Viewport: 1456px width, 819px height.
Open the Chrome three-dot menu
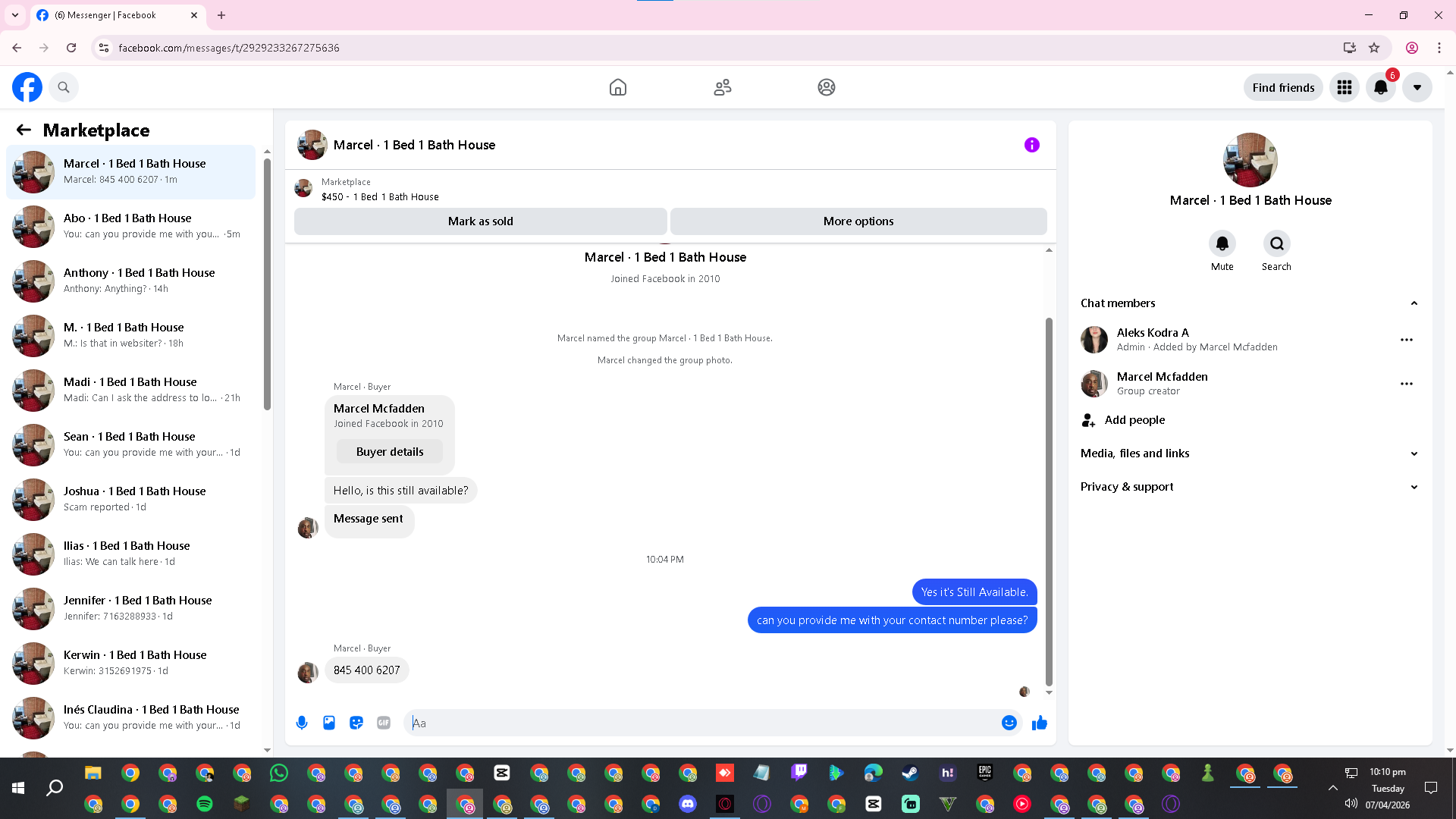click(x=1439, y=48)
